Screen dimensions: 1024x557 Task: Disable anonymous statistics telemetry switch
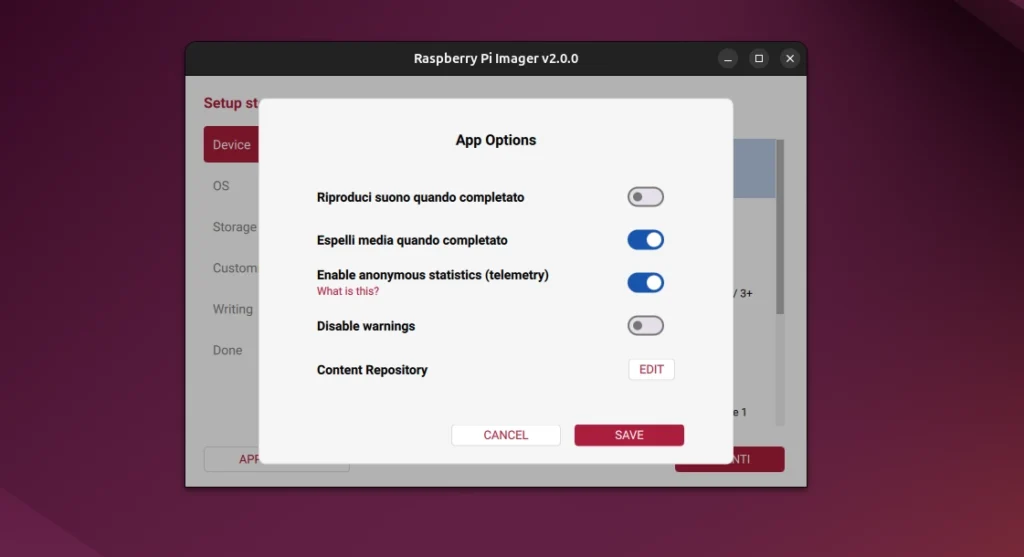tap(645, 283)
